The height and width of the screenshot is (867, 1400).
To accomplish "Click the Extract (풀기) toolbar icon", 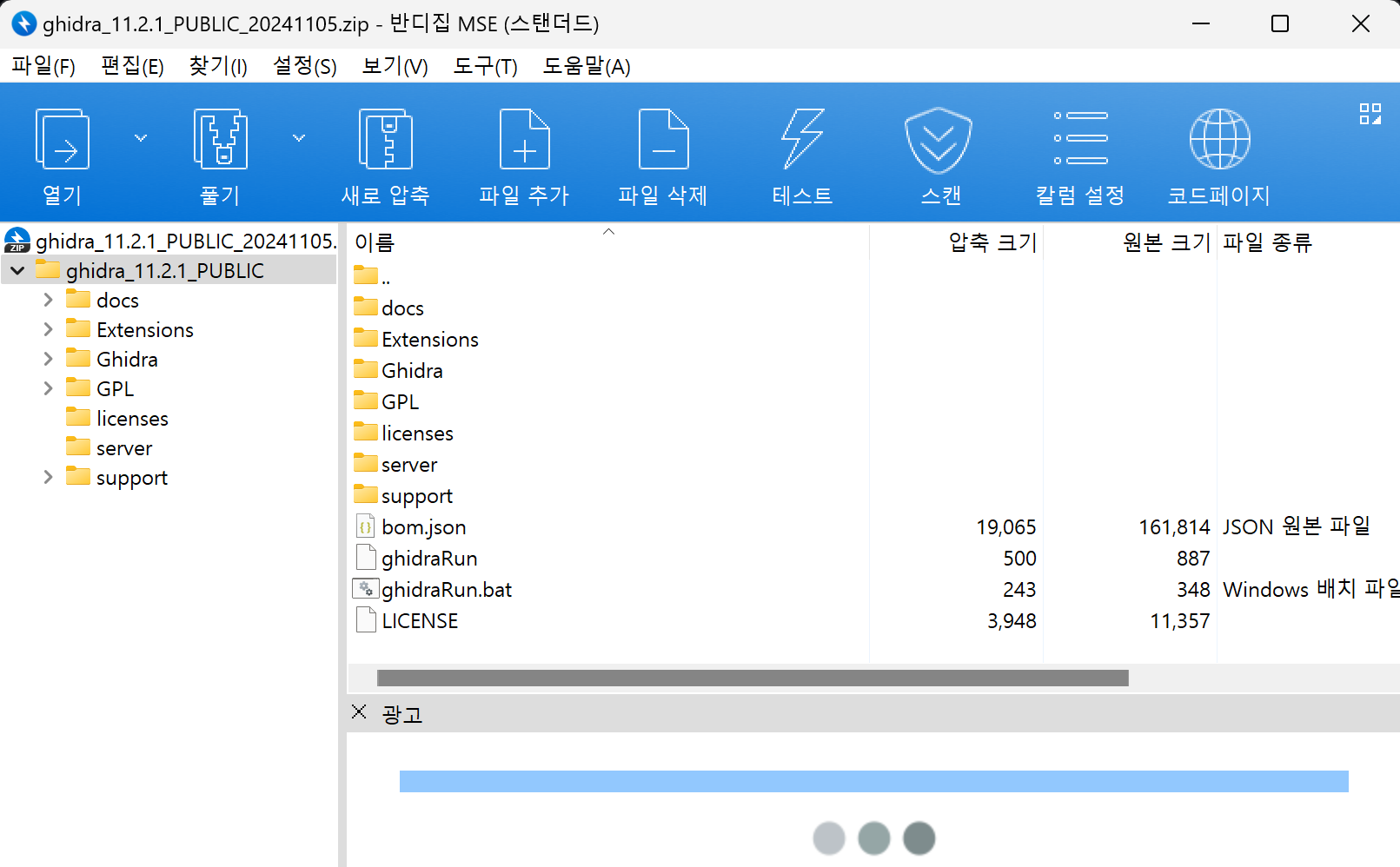I will (x=220, y=139).
